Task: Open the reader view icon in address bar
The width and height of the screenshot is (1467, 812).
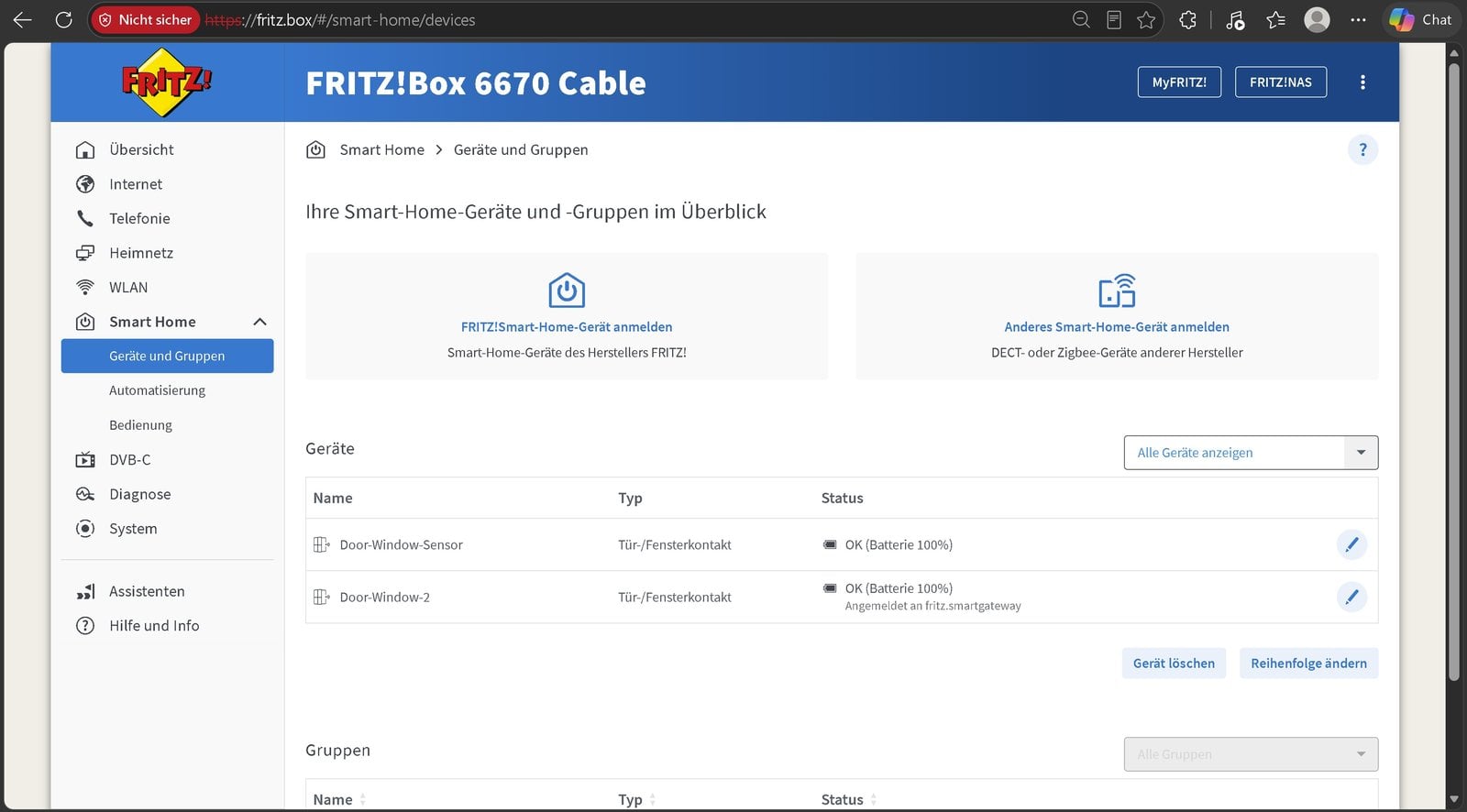Action: pos(1114,19)
